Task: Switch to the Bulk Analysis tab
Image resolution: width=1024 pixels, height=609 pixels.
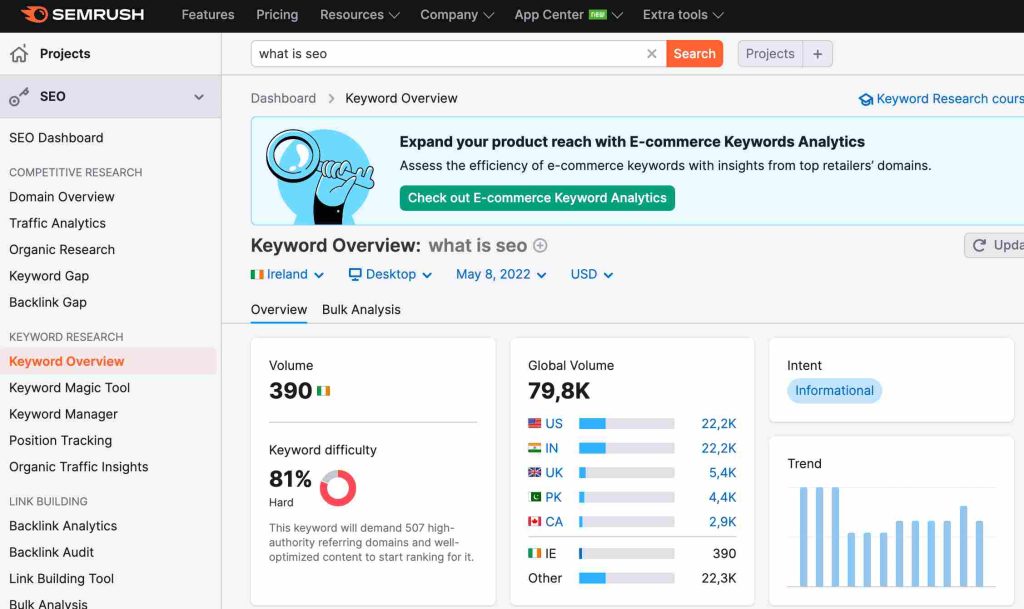Action: [x=361, y=309]
